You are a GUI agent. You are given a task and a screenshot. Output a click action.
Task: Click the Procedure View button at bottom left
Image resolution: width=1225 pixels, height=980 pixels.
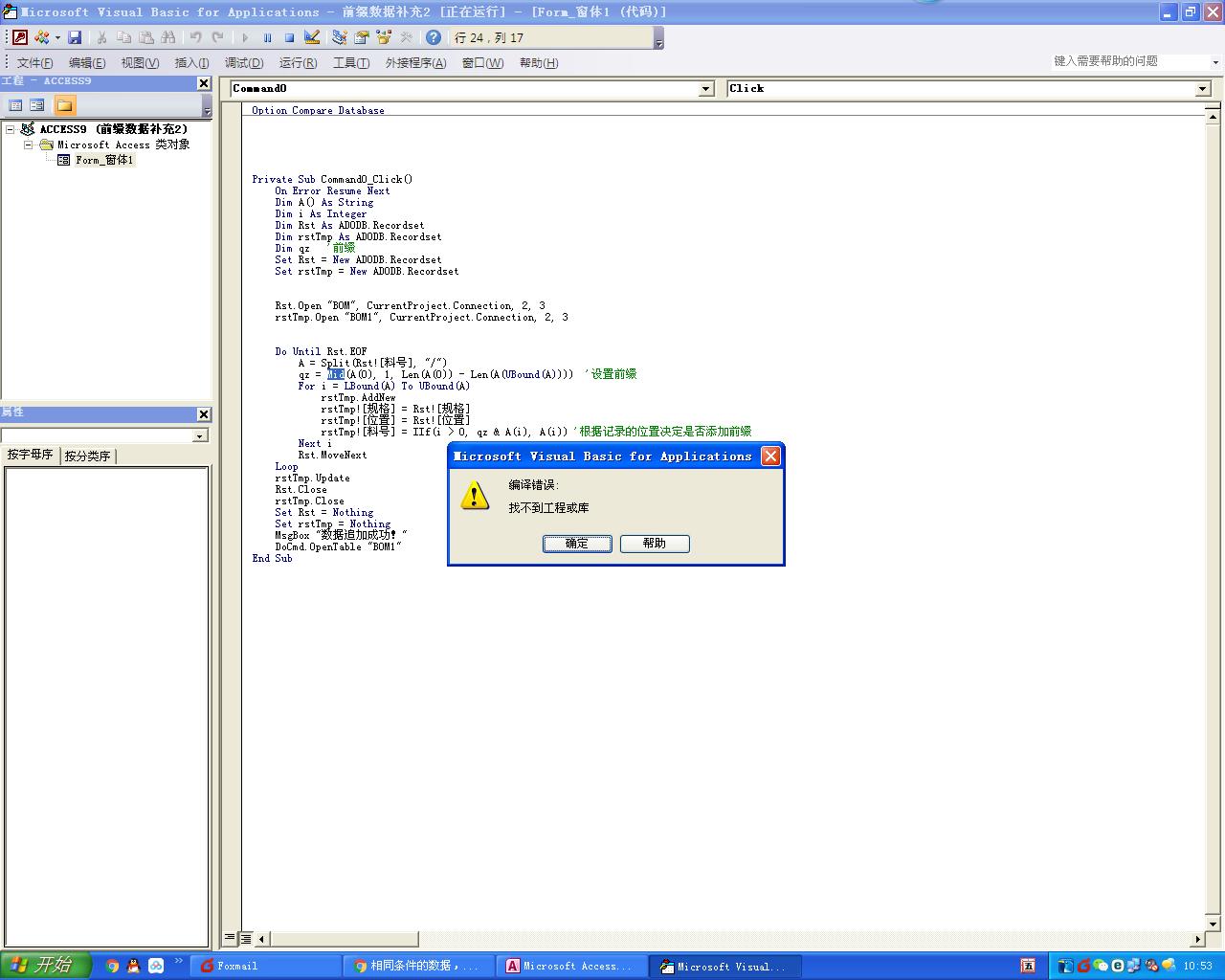[230, 939]
